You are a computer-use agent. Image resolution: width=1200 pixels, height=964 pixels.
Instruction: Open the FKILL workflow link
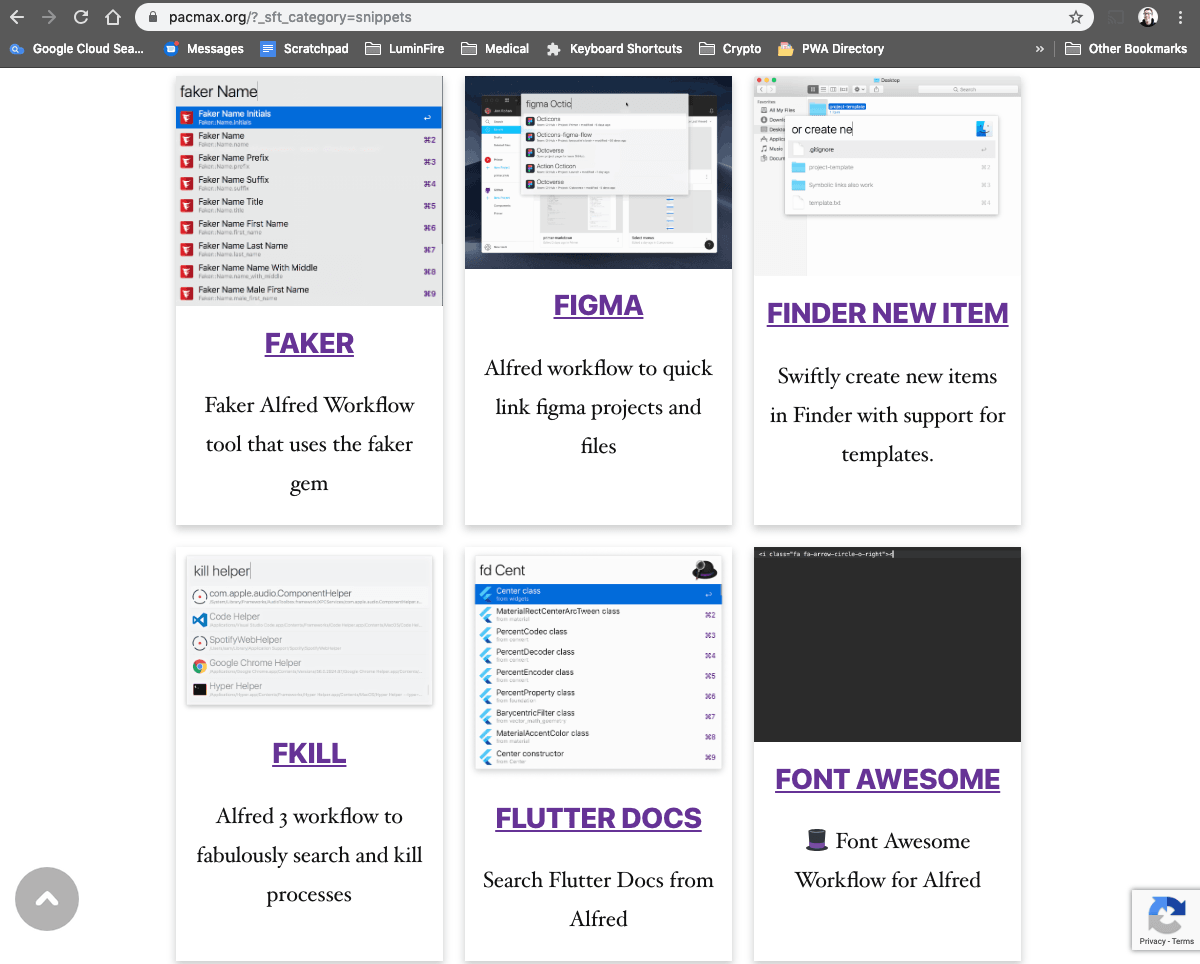[309, 753]
